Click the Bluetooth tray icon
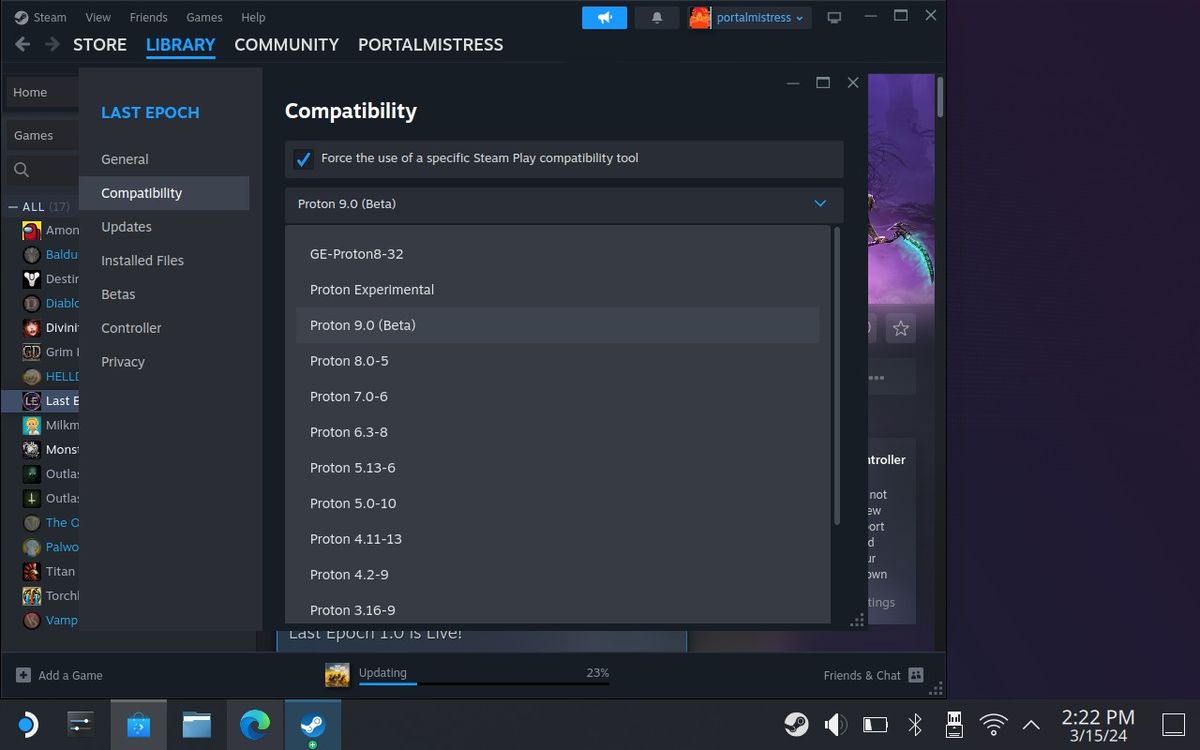The image size is (1200, 750). 914,724
